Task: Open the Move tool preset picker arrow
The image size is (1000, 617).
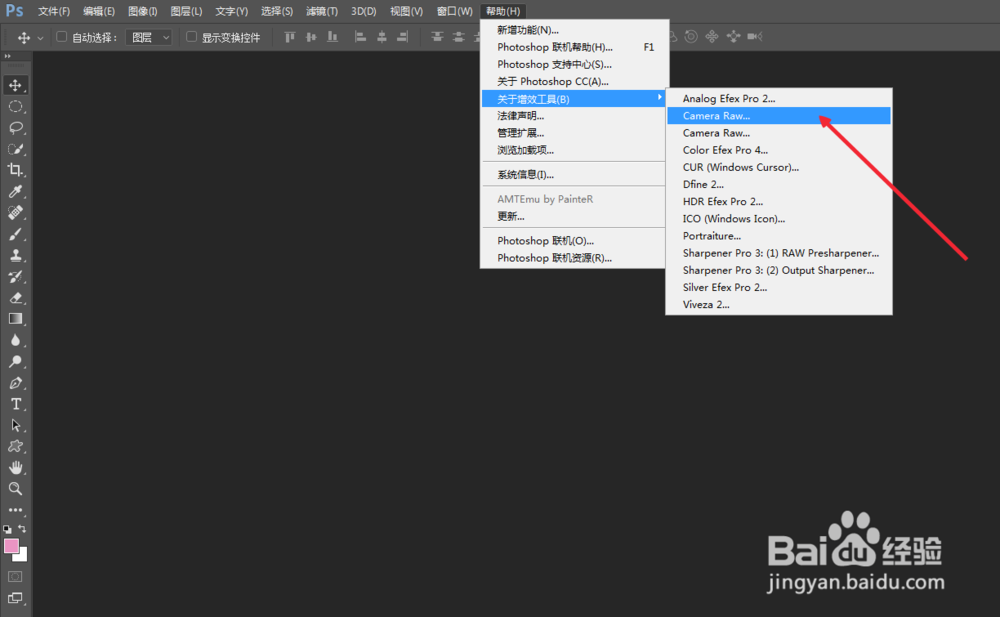Action: click(40, 38)
